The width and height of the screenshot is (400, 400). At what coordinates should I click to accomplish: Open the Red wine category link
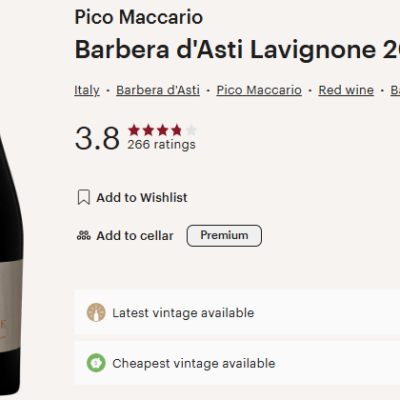click(346, 90)
